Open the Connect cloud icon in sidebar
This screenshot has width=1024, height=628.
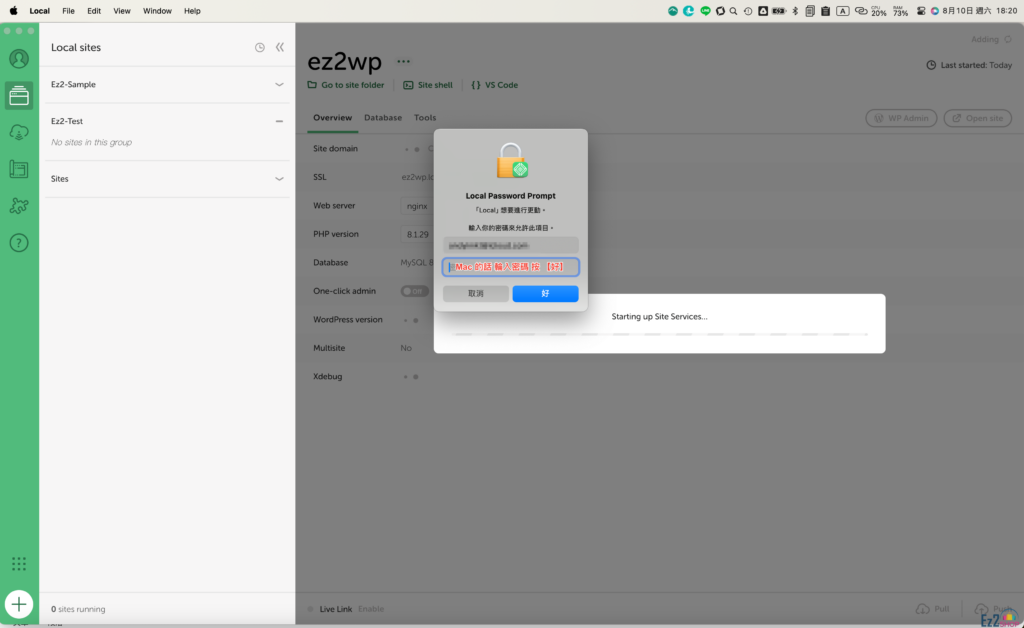click(19, 133)
